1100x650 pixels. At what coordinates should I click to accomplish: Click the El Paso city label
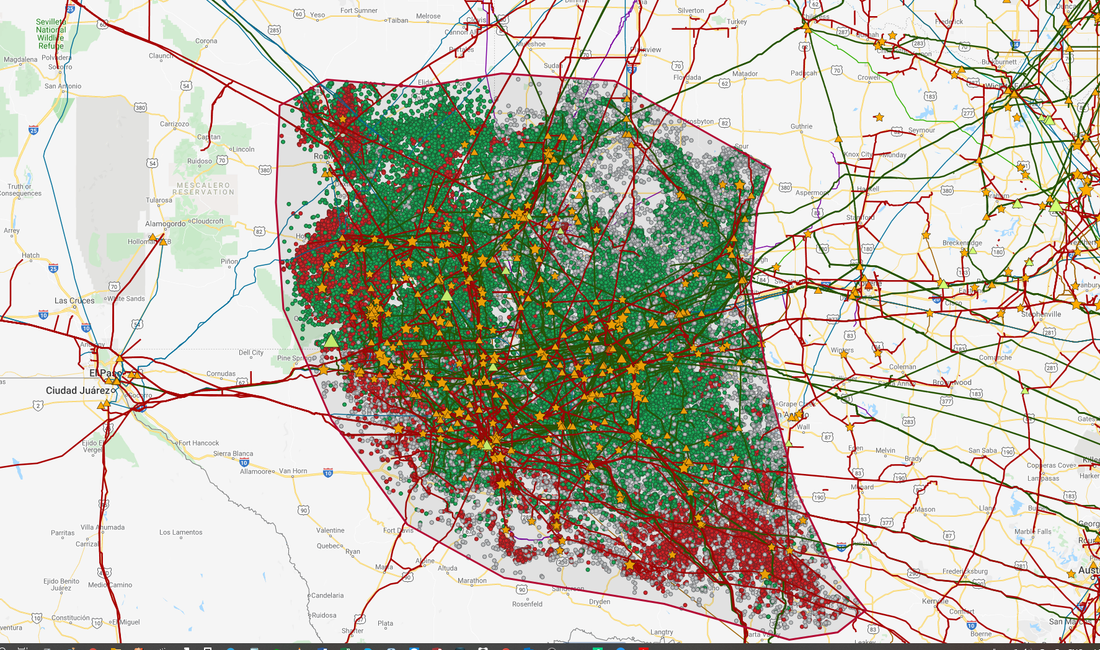point(102,372)
